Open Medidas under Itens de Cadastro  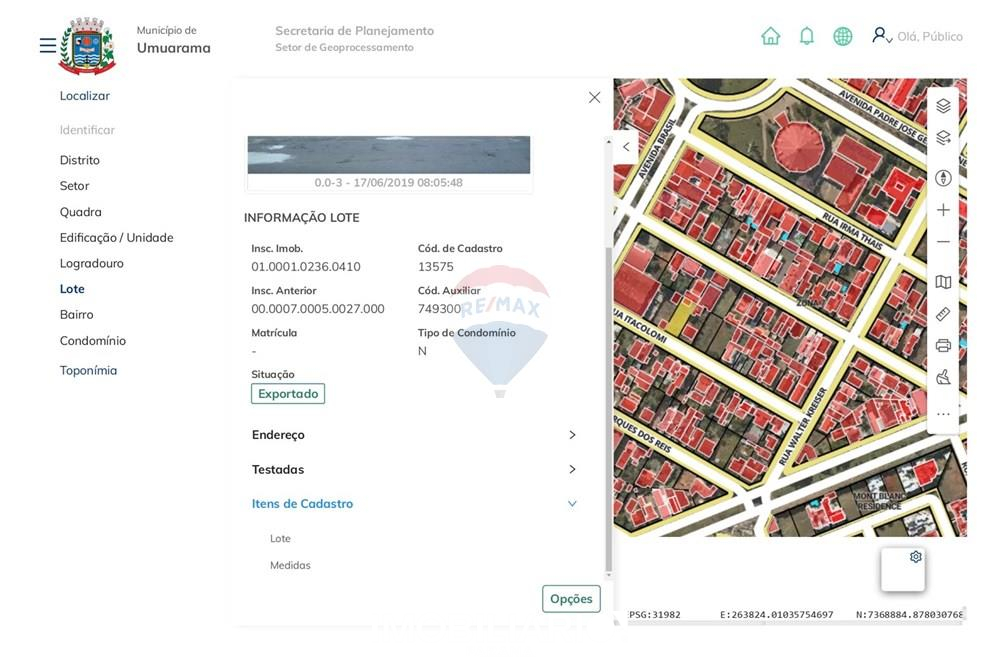tap(290, 565)
